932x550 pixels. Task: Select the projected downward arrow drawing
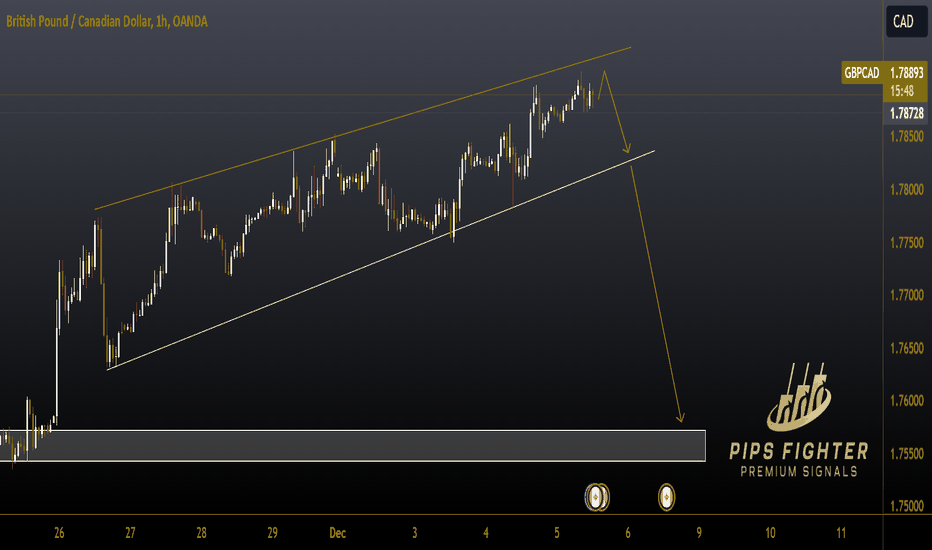pyautogui.click(x=656, y=291)
